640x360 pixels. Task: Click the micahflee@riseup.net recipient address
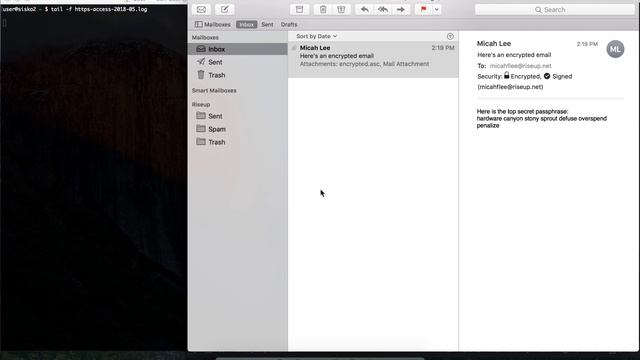coord(520,66)
